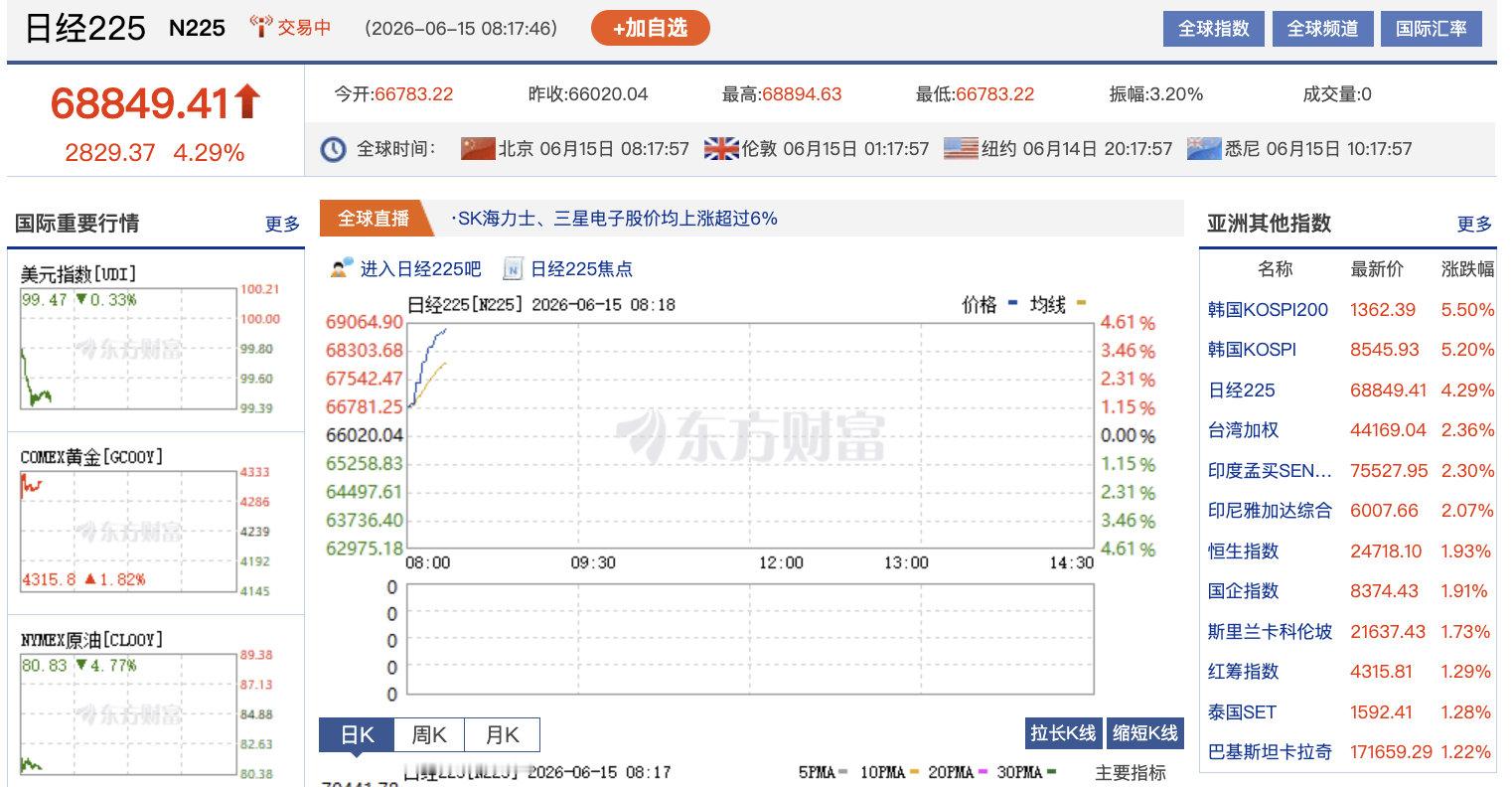Click the clock icon beside 全球时间

point(333,149)
